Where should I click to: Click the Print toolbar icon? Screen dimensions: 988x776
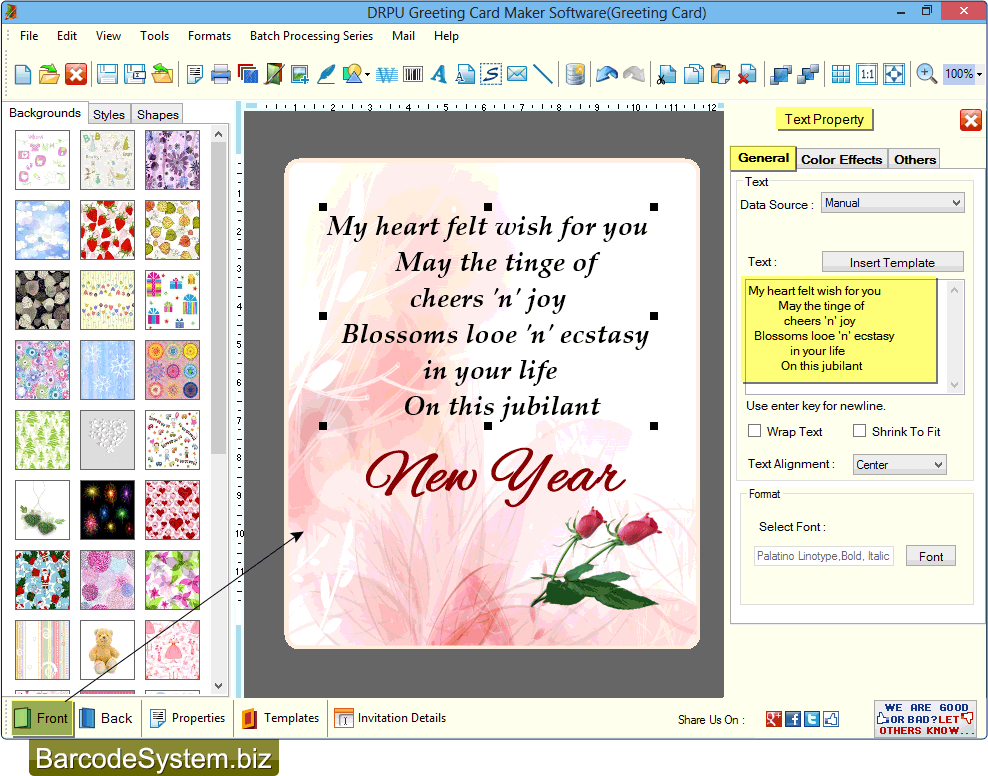(221, 74)
